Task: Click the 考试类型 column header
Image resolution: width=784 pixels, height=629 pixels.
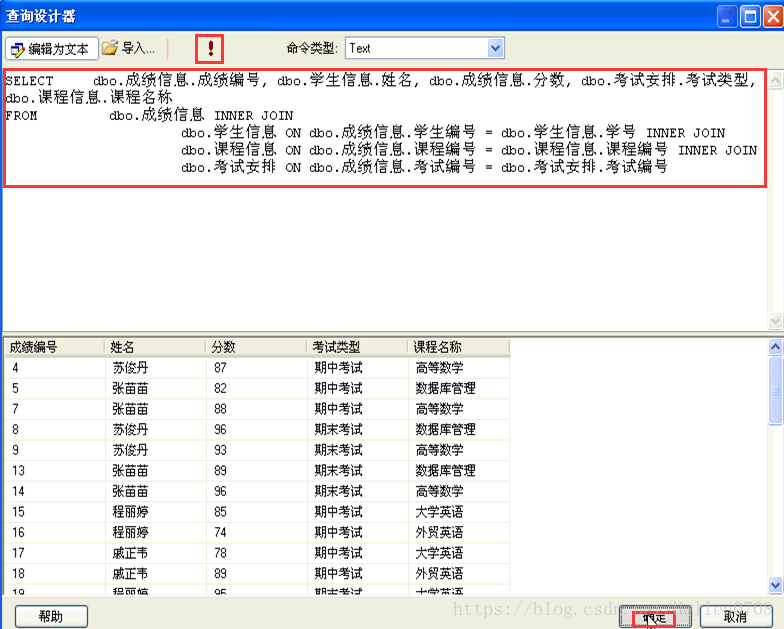Action: coord(358,347)
